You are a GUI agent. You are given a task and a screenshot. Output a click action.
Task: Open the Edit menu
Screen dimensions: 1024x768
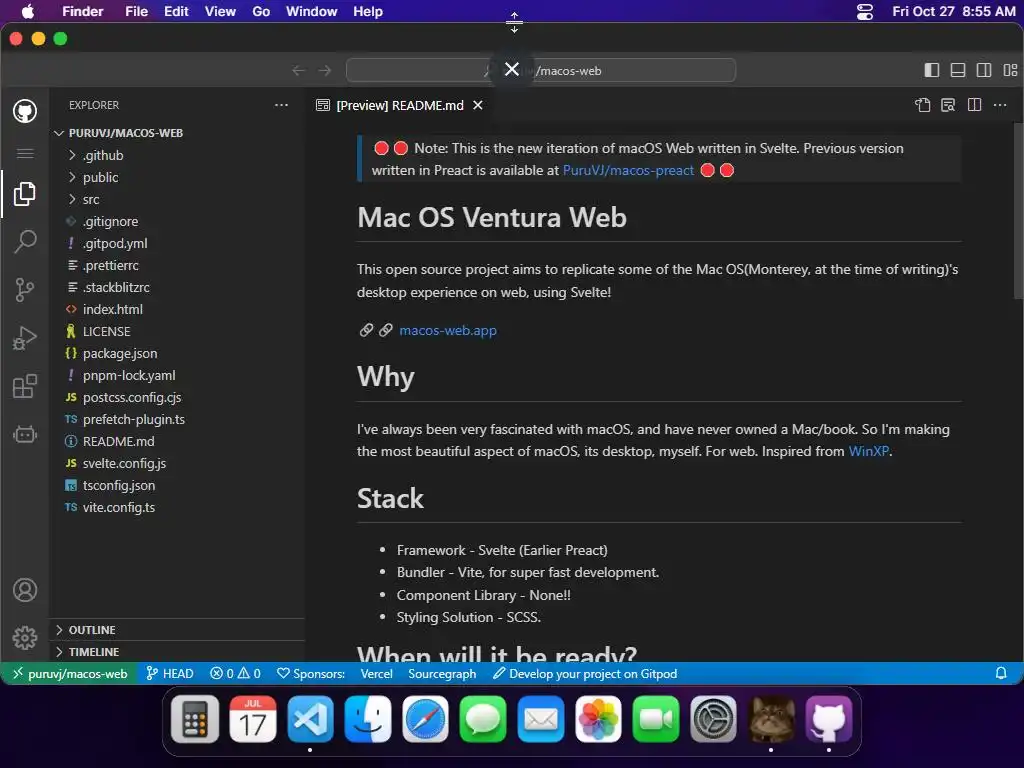point(176,12)
